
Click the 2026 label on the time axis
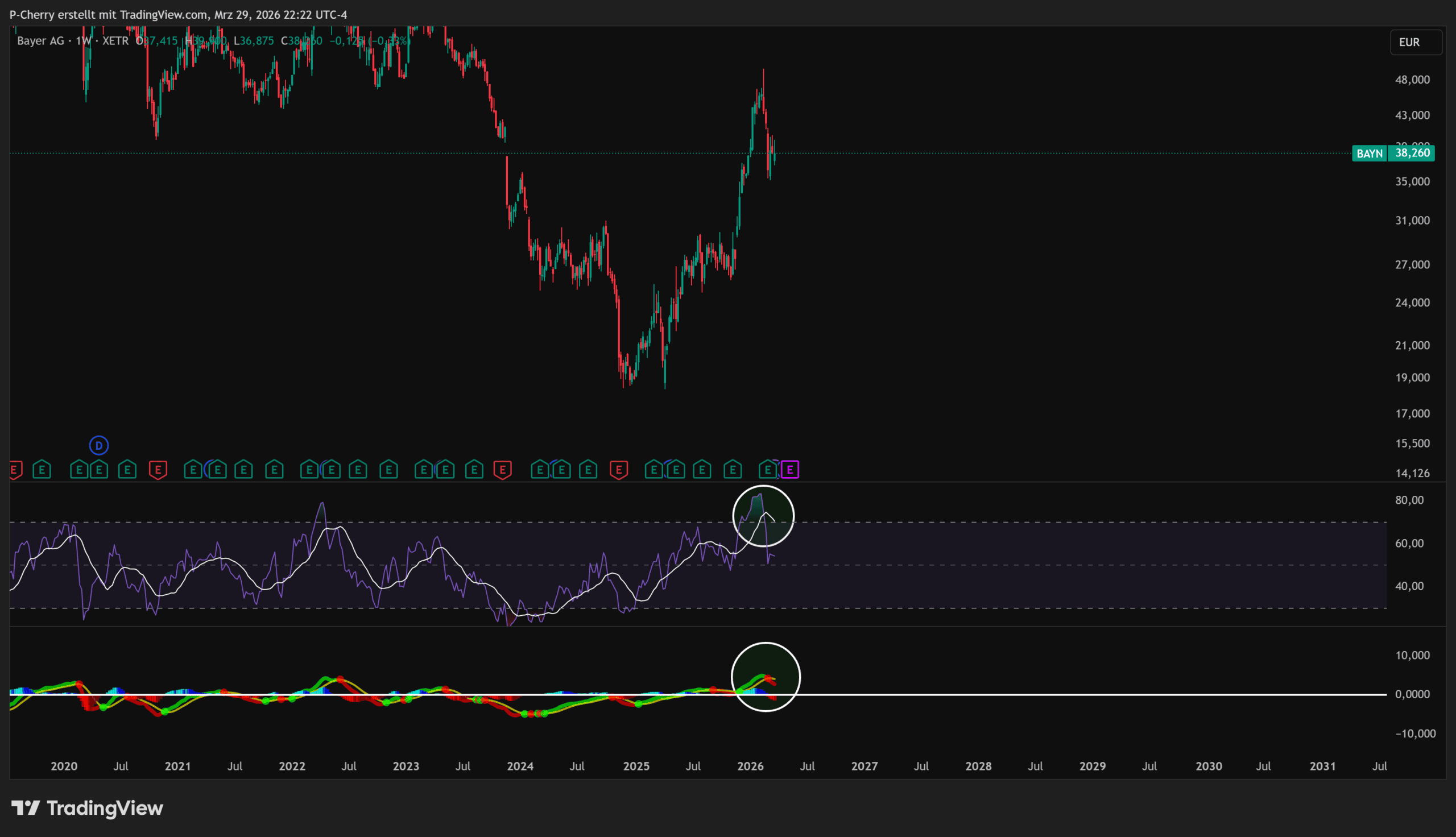(750, 766)
